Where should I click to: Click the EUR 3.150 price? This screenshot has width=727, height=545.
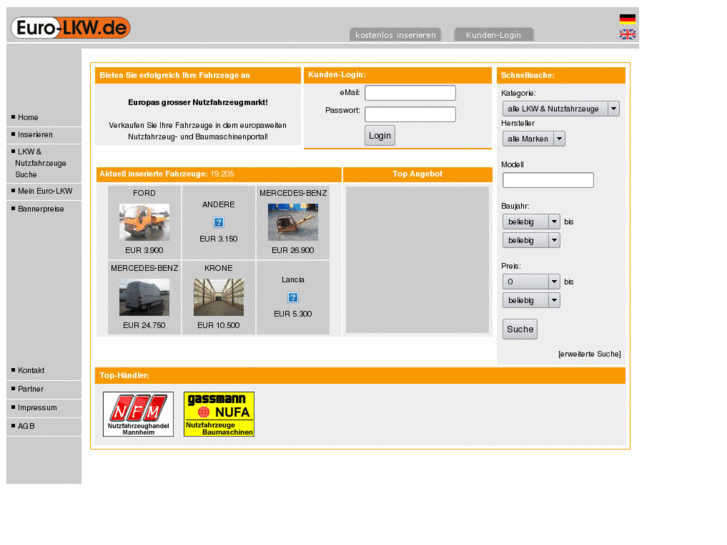click(218, 239)
